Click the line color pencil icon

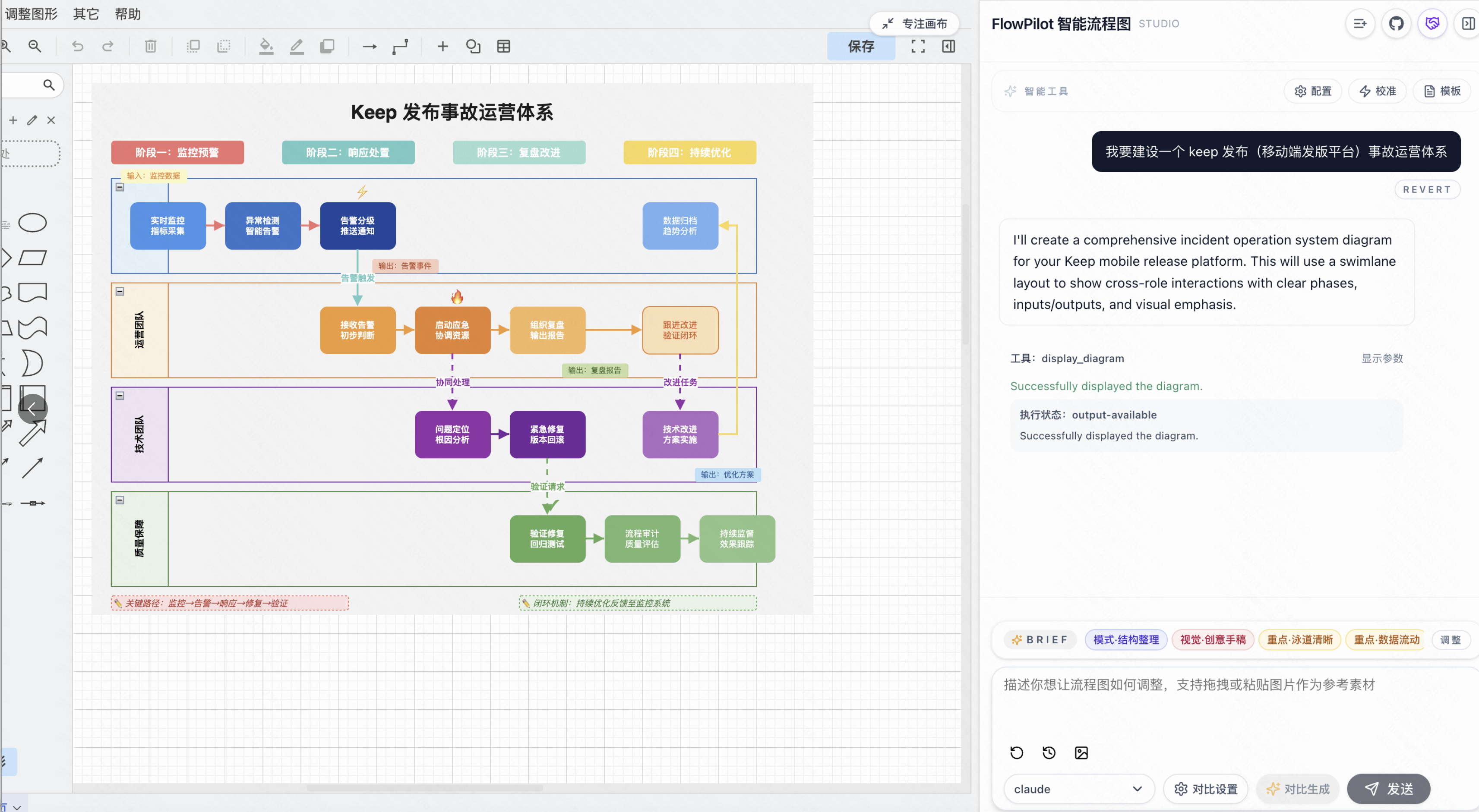[296, 46]
